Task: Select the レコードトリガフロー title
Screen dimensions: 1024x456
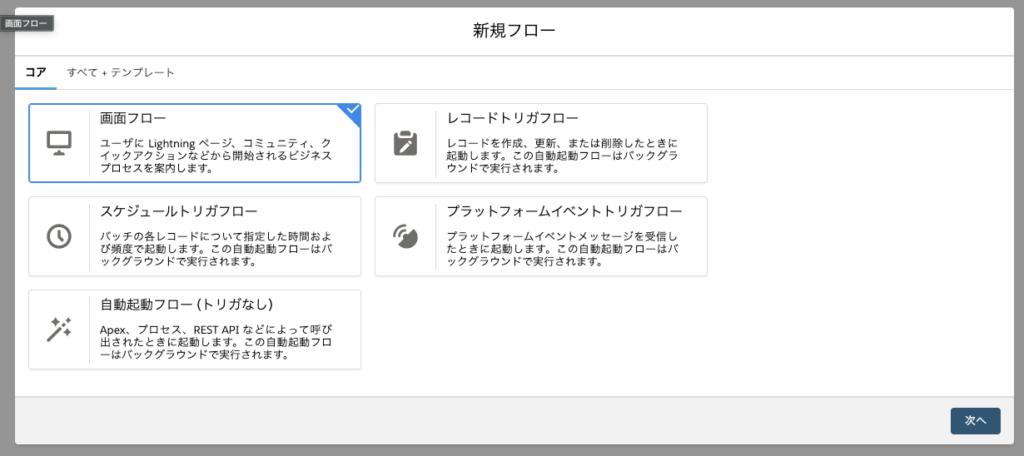Action: tap(513, 118)
